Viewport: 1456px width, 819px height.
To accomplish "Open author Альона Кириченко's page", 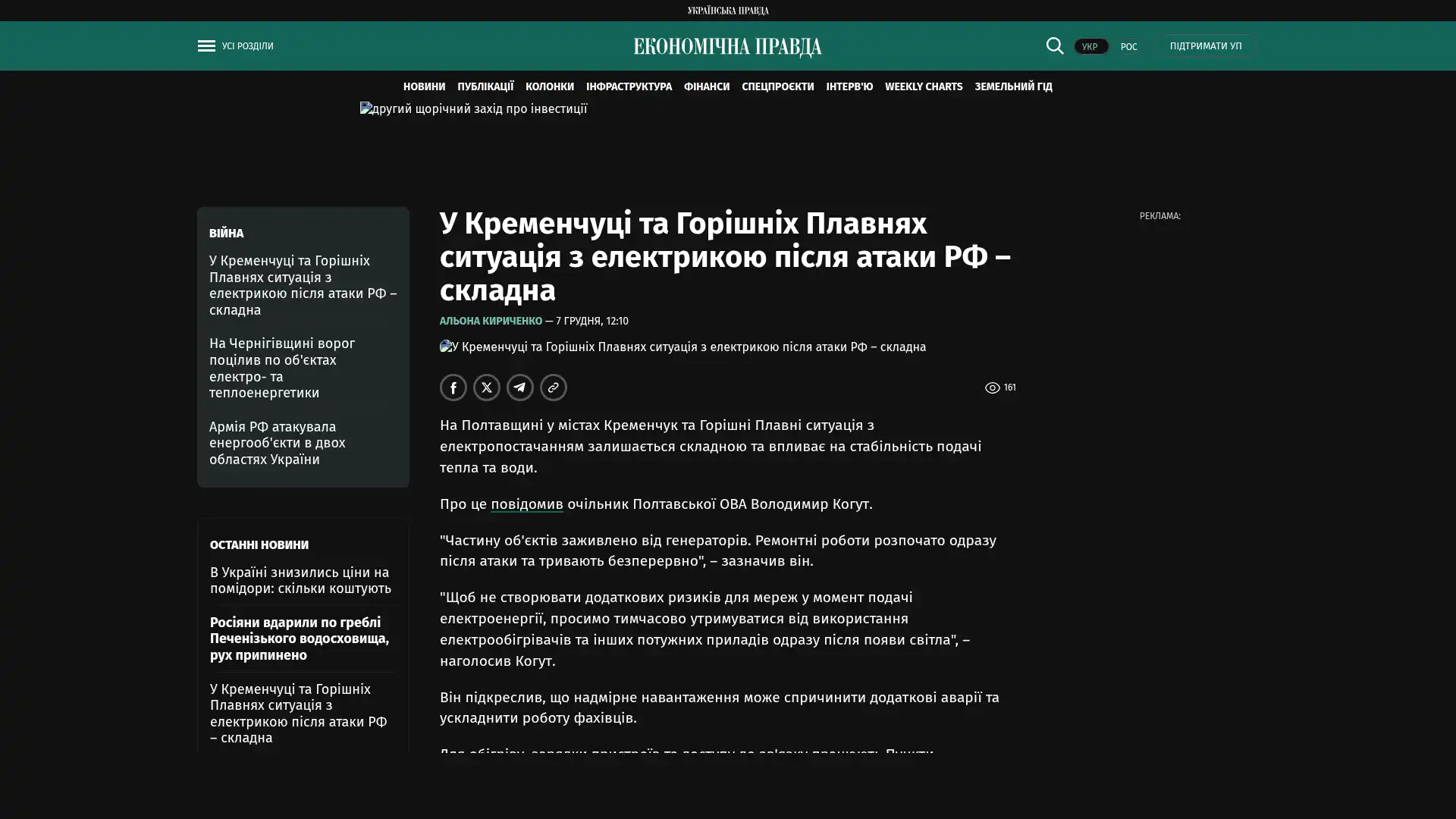I will tap(491, 321).
